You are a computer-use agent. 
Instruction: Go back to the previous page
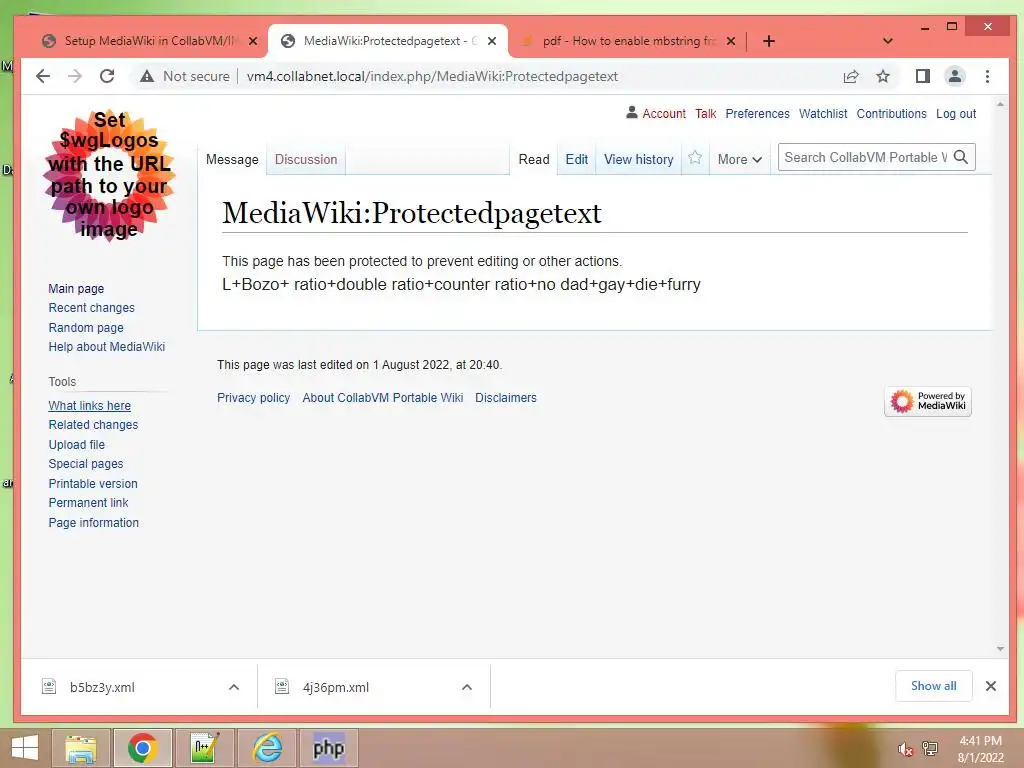(x=43, y=76)
